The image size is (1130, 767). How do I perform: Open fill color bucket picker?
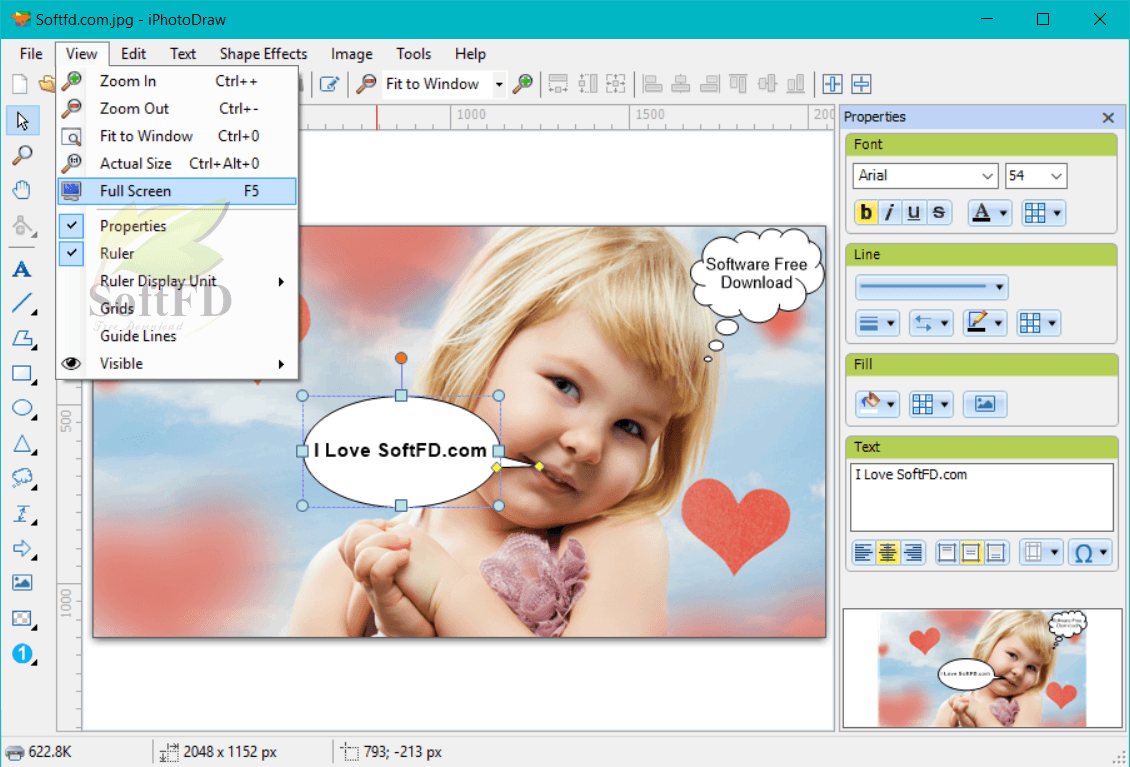coord(876,404)
